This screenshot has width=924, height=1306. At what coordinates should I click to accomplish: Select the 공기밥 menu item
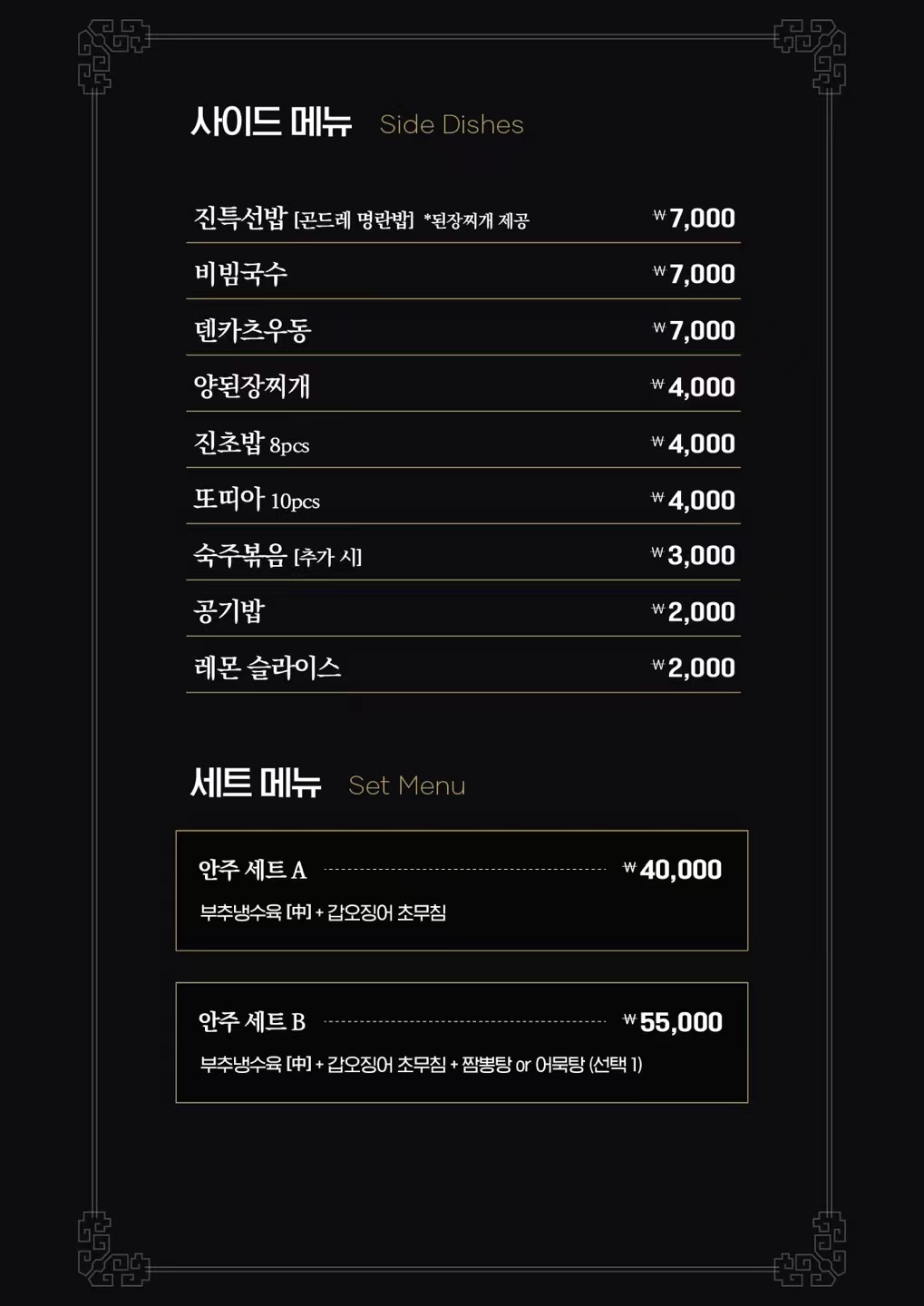pyautogui.click(x=229, y=611)
